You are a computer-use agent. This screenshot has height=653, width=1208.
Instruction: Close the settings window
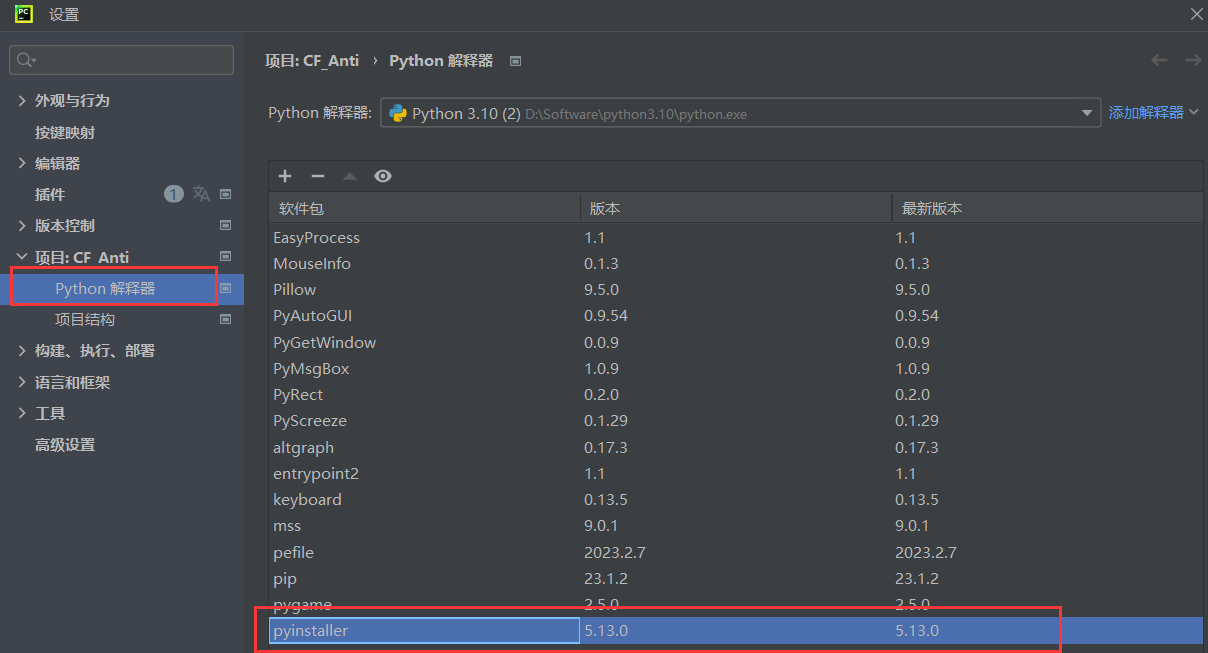click(x=1196, y=14)
